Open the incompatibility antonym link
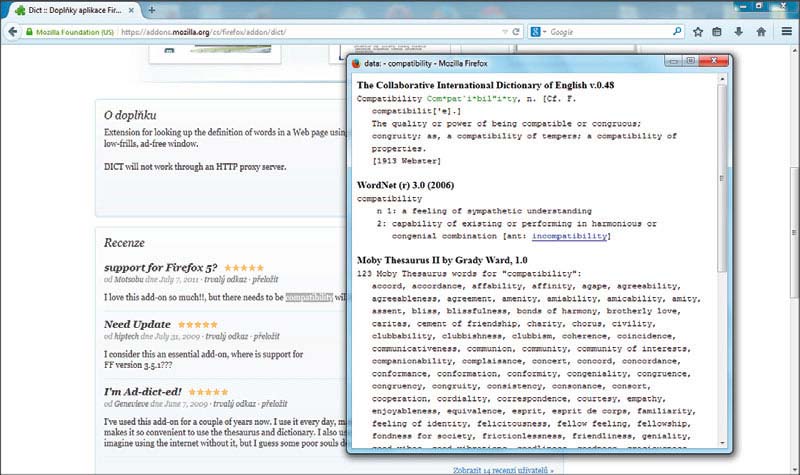This screenshot has height=475, width=800. 569,236
